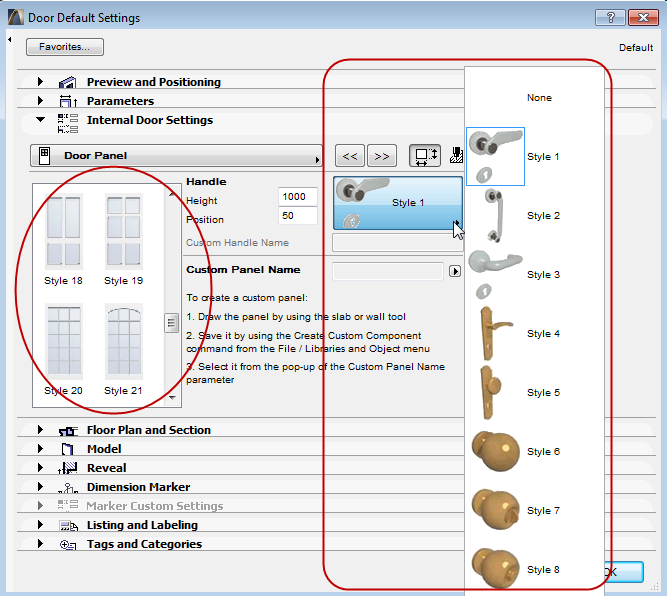Screen dimensions: 667x596
Task: Choose white lever handle Style 3
Action: (x=534, y=274)
